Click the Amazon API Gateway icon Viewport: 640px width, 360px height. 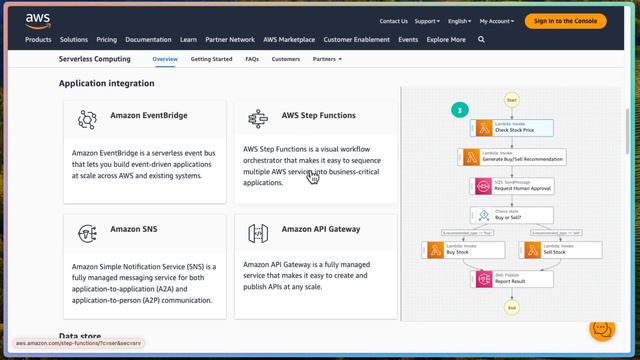pyautogui.click(x=258, y=233)
